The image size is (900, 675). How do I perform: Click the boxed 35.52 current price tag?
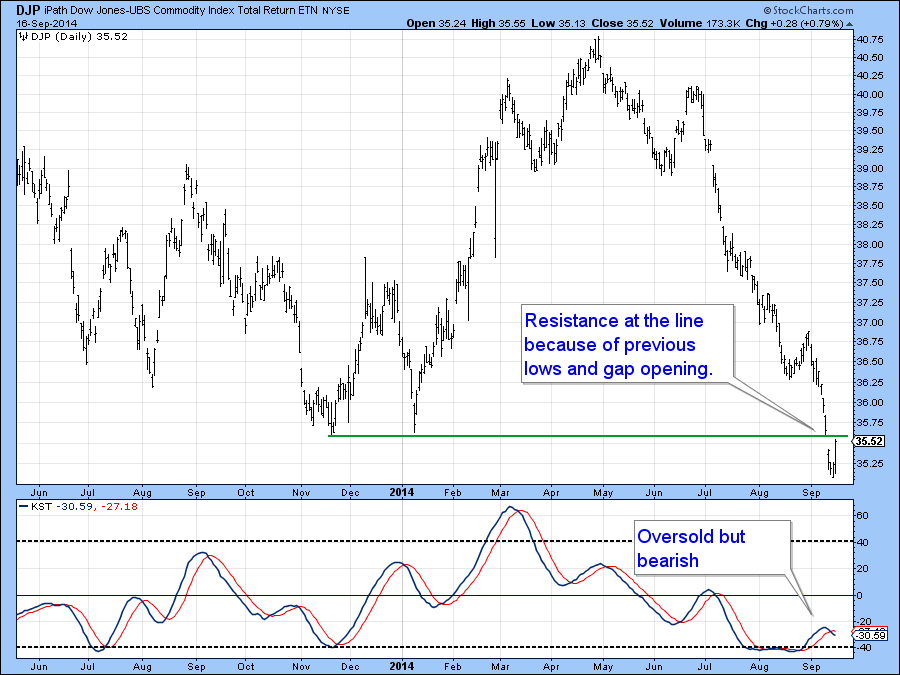(x=868, y=441)
